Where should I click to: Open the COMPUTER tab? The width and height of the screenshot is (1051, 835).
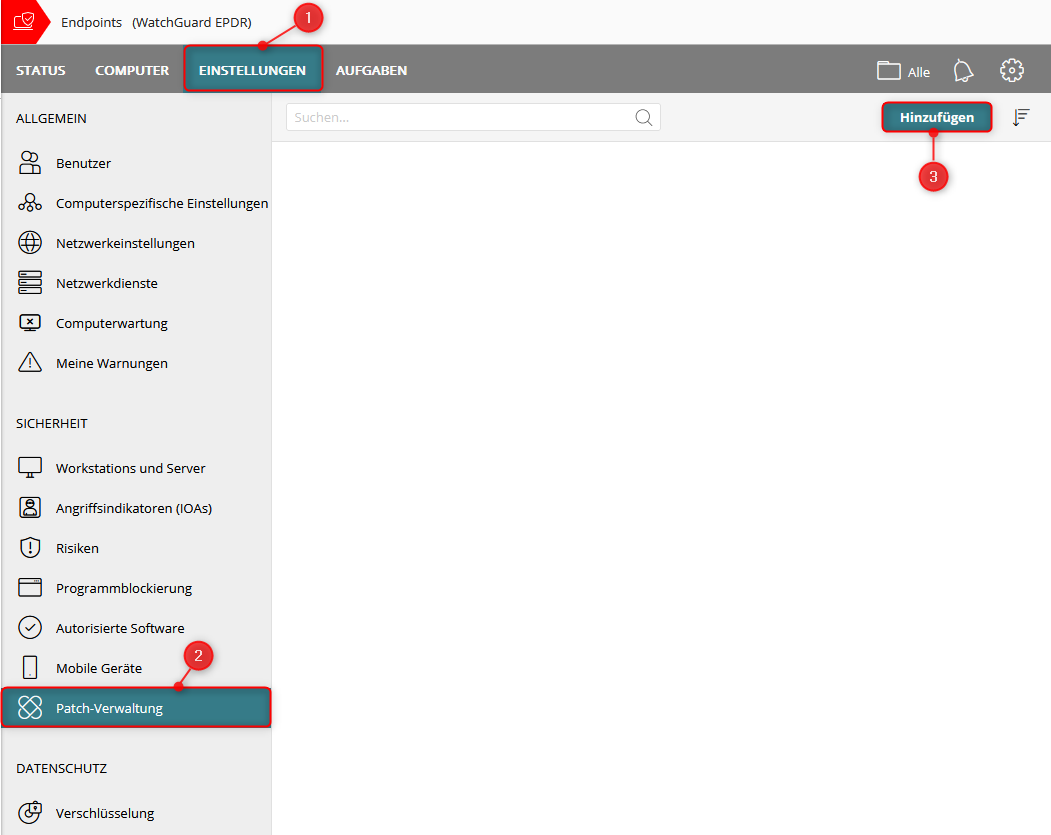point(132,71)
